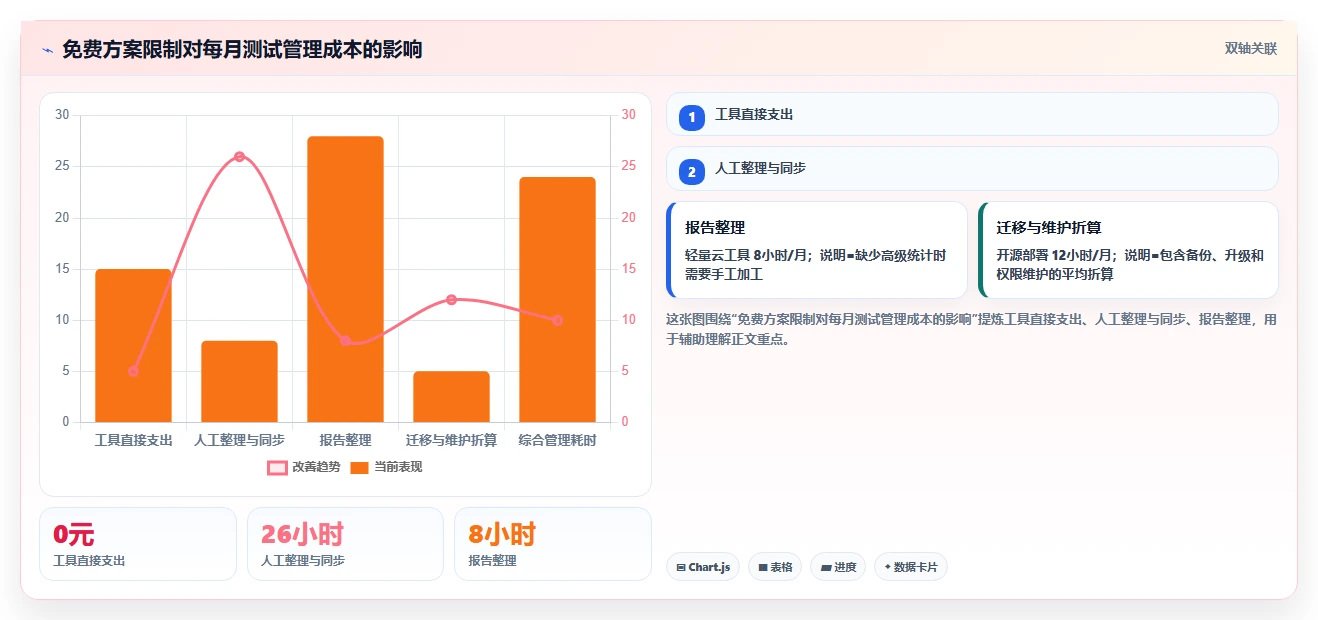Click the 数据卡片 tag chip
This screenshot has width=1318, height=620.
910,567
